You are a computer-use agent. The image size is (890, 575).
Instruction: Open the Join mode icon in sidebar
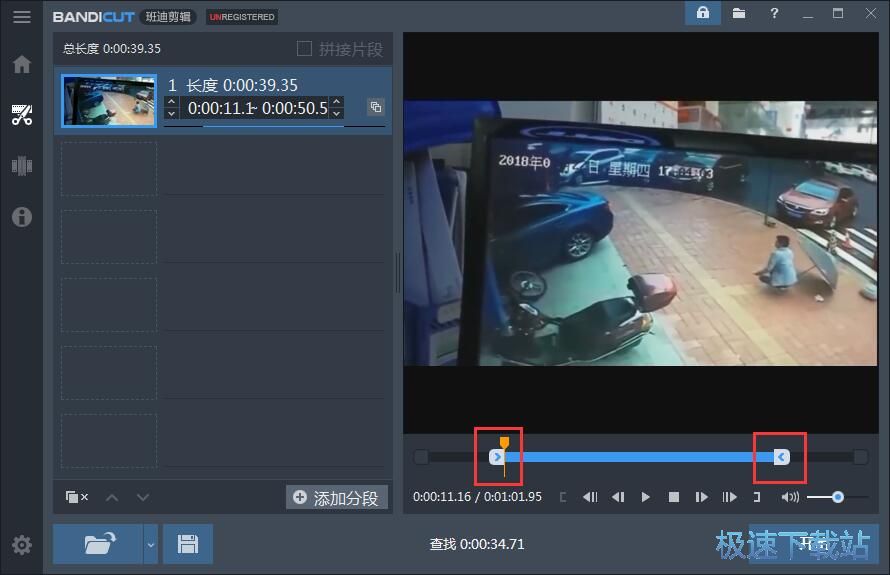click(22, 166)
